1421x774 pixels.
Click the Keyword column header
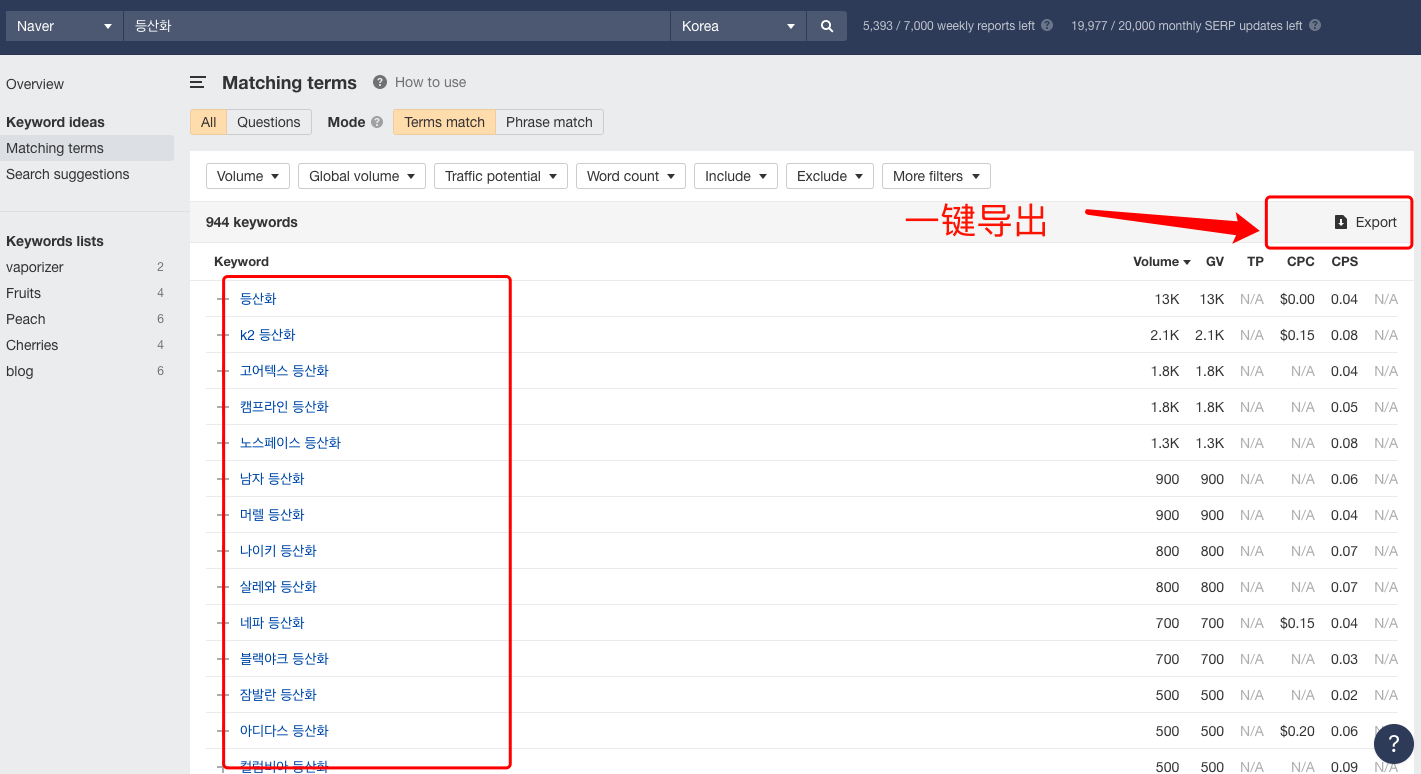pos(241,262)
